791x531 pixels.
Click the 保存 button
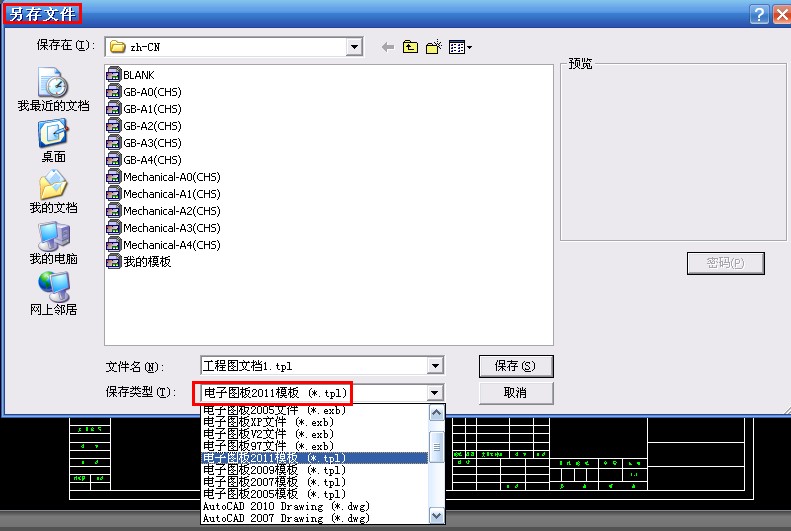click(x=516, y=366)
